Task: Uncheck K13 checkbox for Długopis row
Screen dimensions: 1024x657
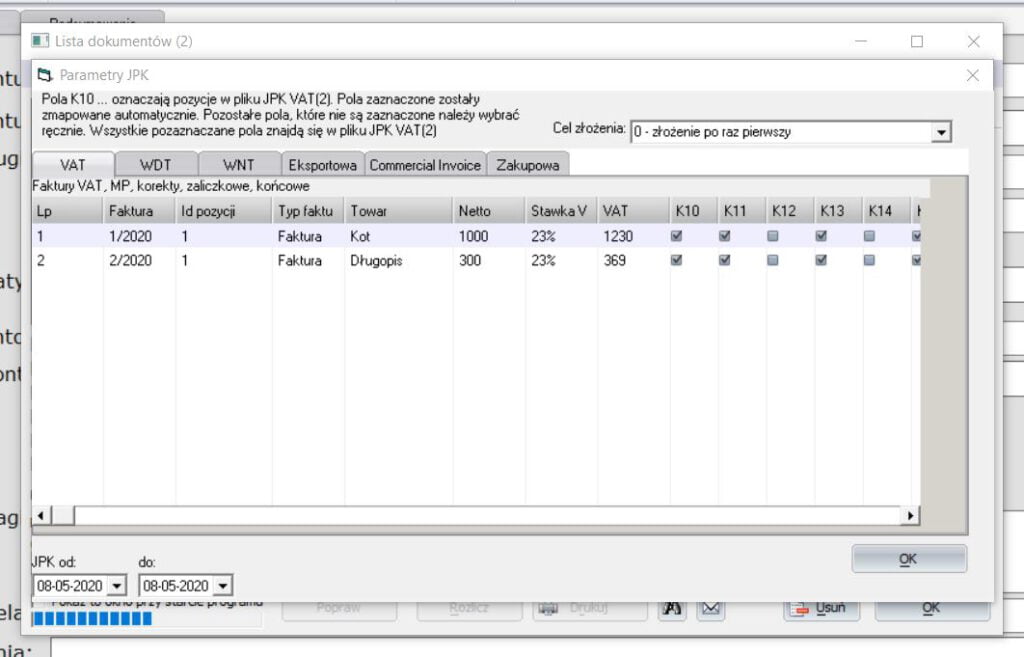Action: 822,260
